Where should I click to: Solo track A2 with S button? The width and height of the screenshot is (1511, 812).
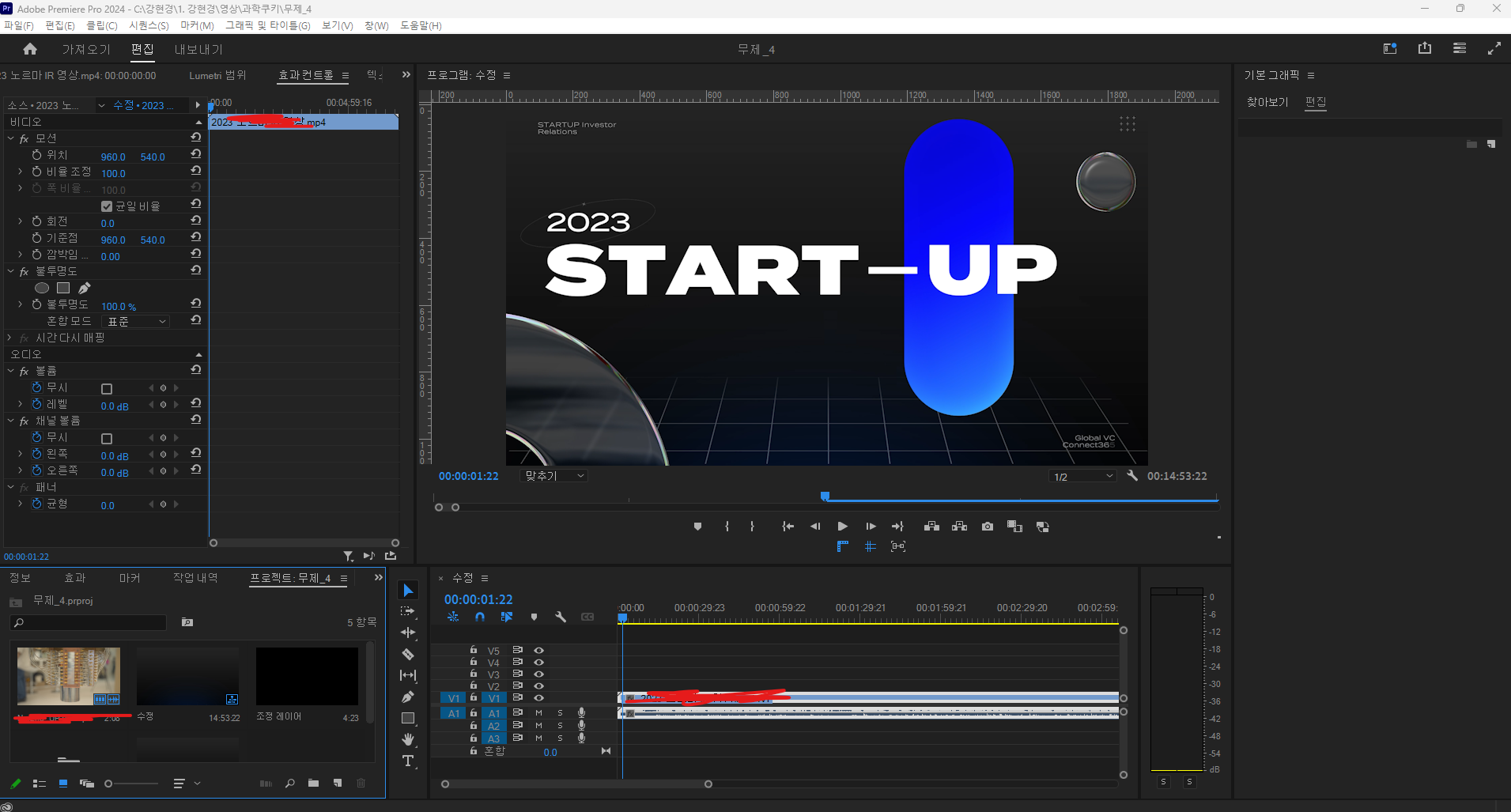pyautogui.click(x=560, y=726)
